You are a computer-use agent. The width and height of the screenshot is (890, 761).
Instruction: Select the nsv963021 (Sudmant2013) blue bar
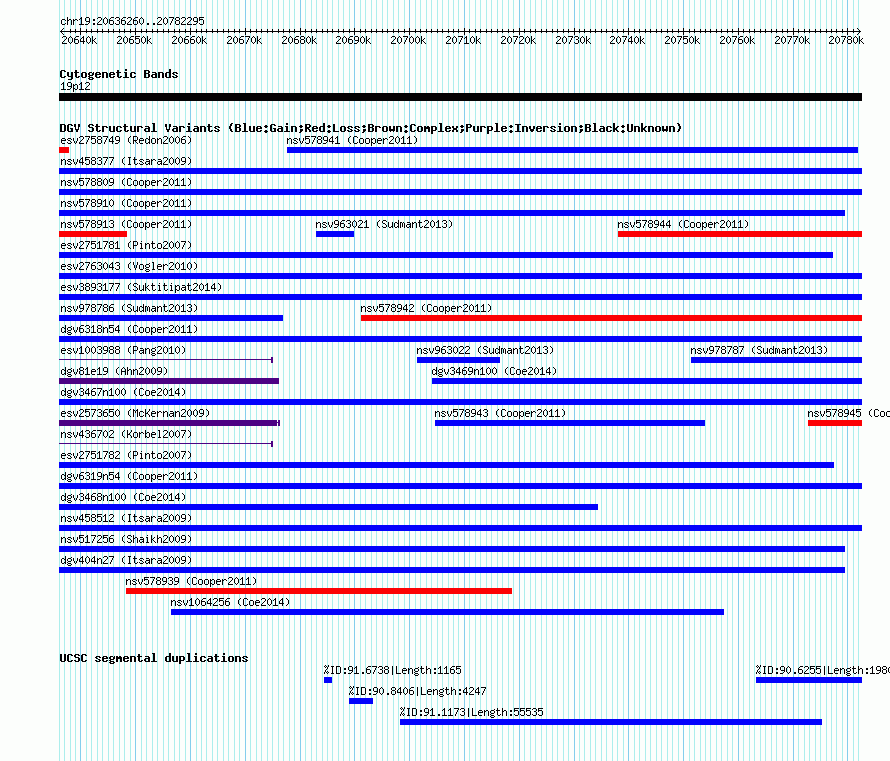[x=335, y=234]
